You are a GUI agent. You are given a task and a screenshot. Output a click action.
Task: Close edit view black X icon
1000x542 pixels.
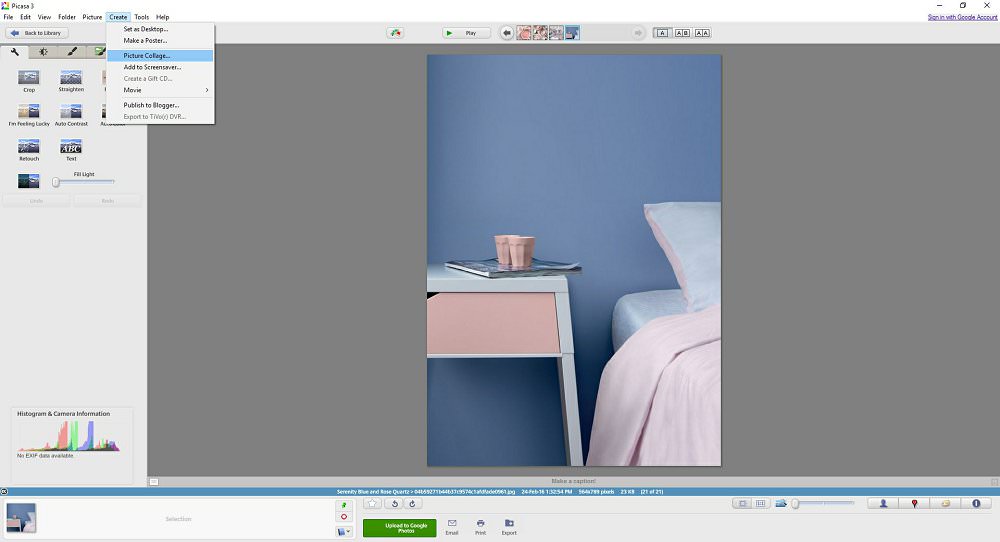pyautogui.click(x=4, y=492)
